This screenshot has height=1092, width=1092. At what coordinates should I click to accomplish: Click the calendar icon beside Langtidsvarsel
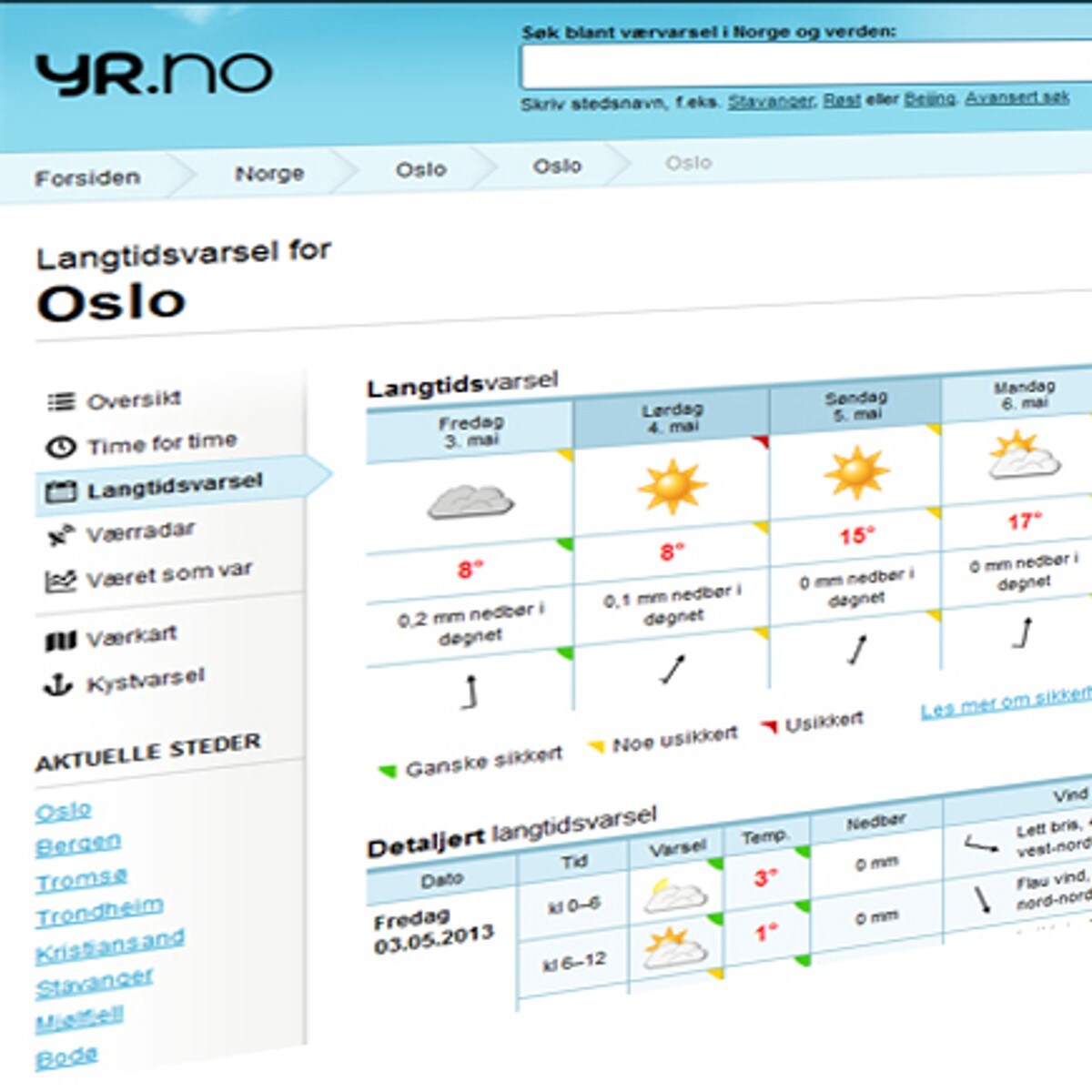click(60, 492)
